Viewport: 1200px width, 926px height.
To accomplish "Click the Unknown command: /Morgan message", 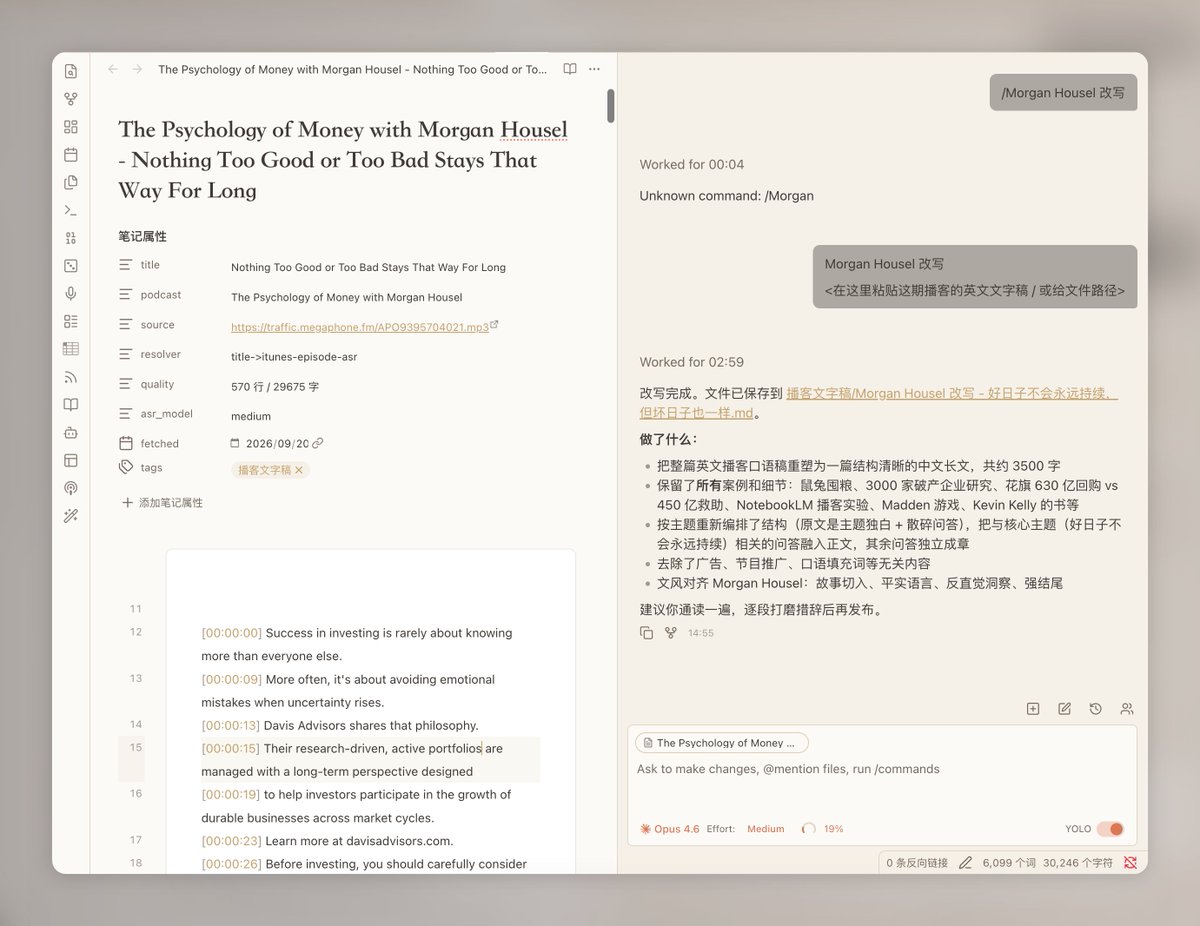I will [727, 196].
